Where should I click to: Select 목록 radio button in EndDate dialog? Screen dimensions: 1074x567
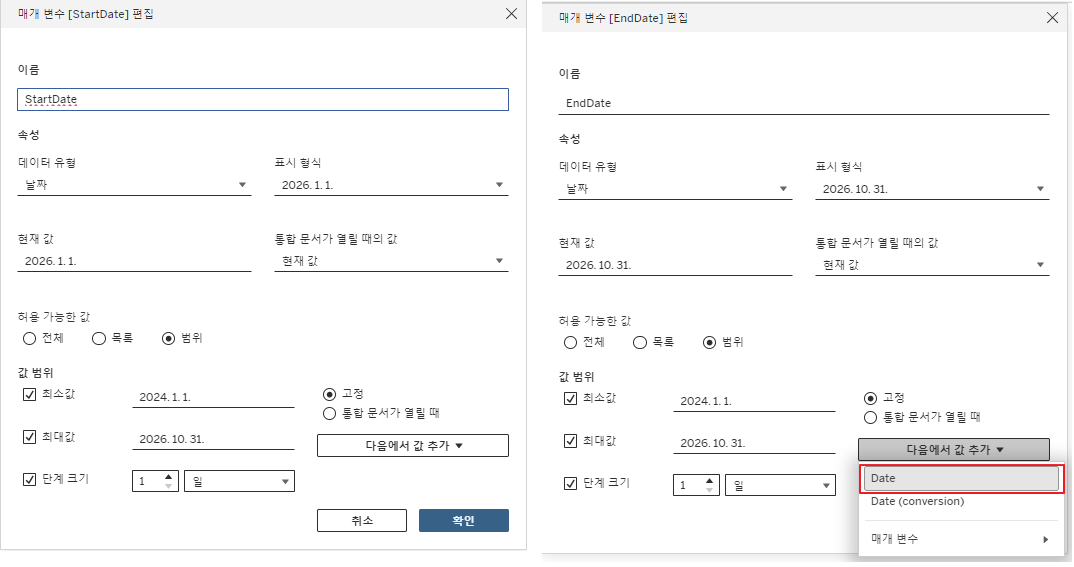[640, 342]
